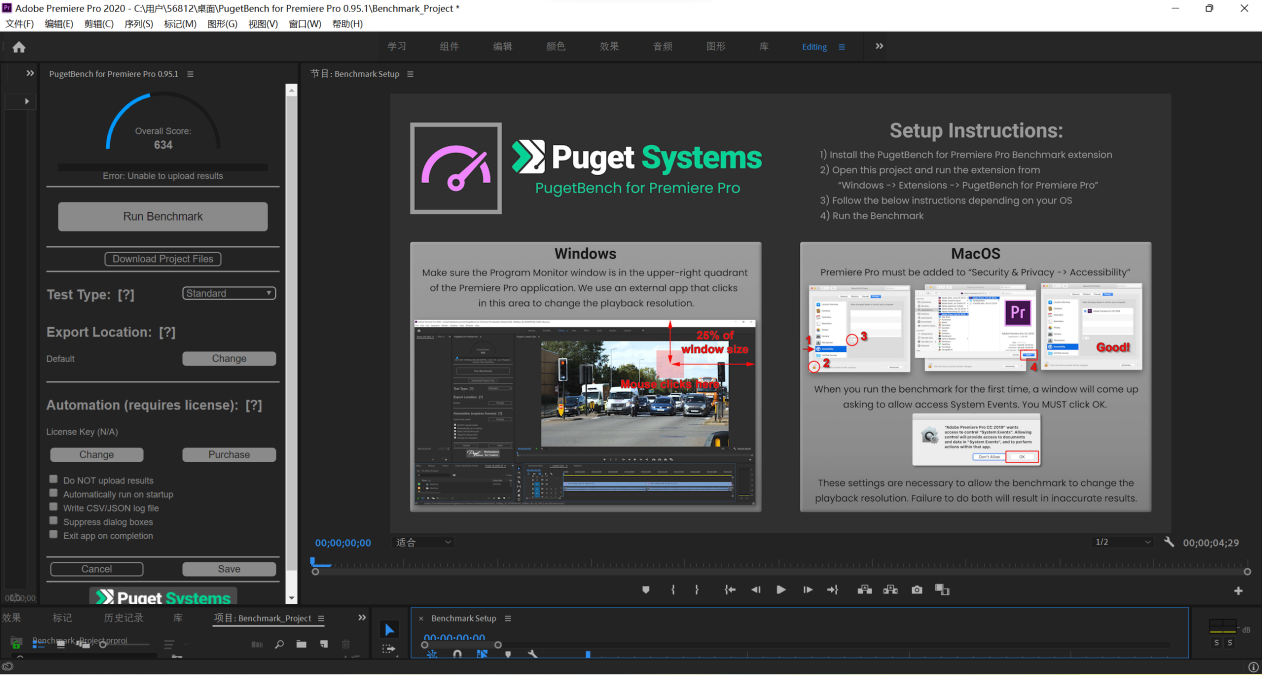Open the Button Editor plus icon
This screenshot has height=675, width=1262.
pyautogui.click(x=1238, y=591)
